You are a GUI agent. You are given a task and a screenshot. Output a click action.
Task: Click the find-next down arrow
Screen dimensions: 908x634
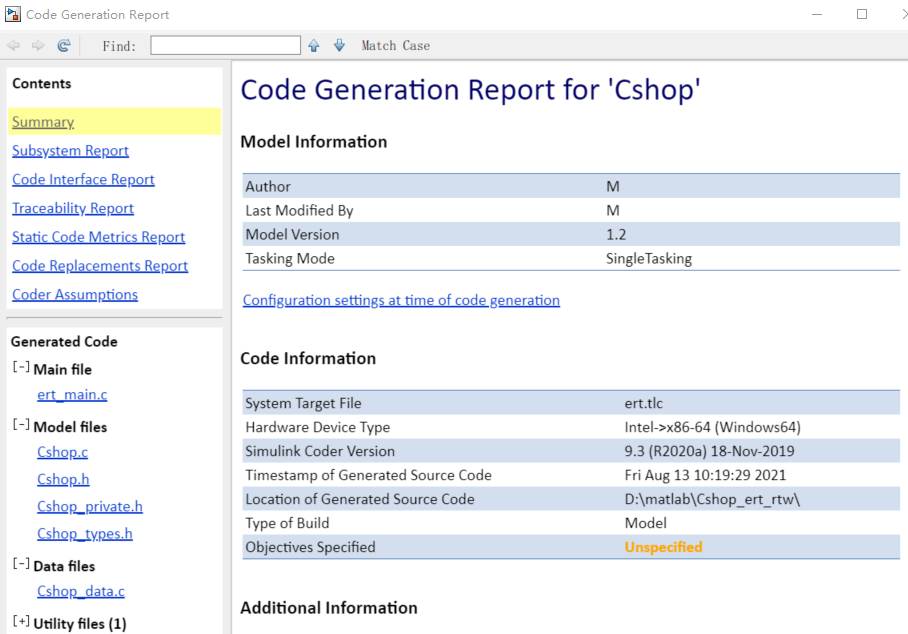point(339,45)
